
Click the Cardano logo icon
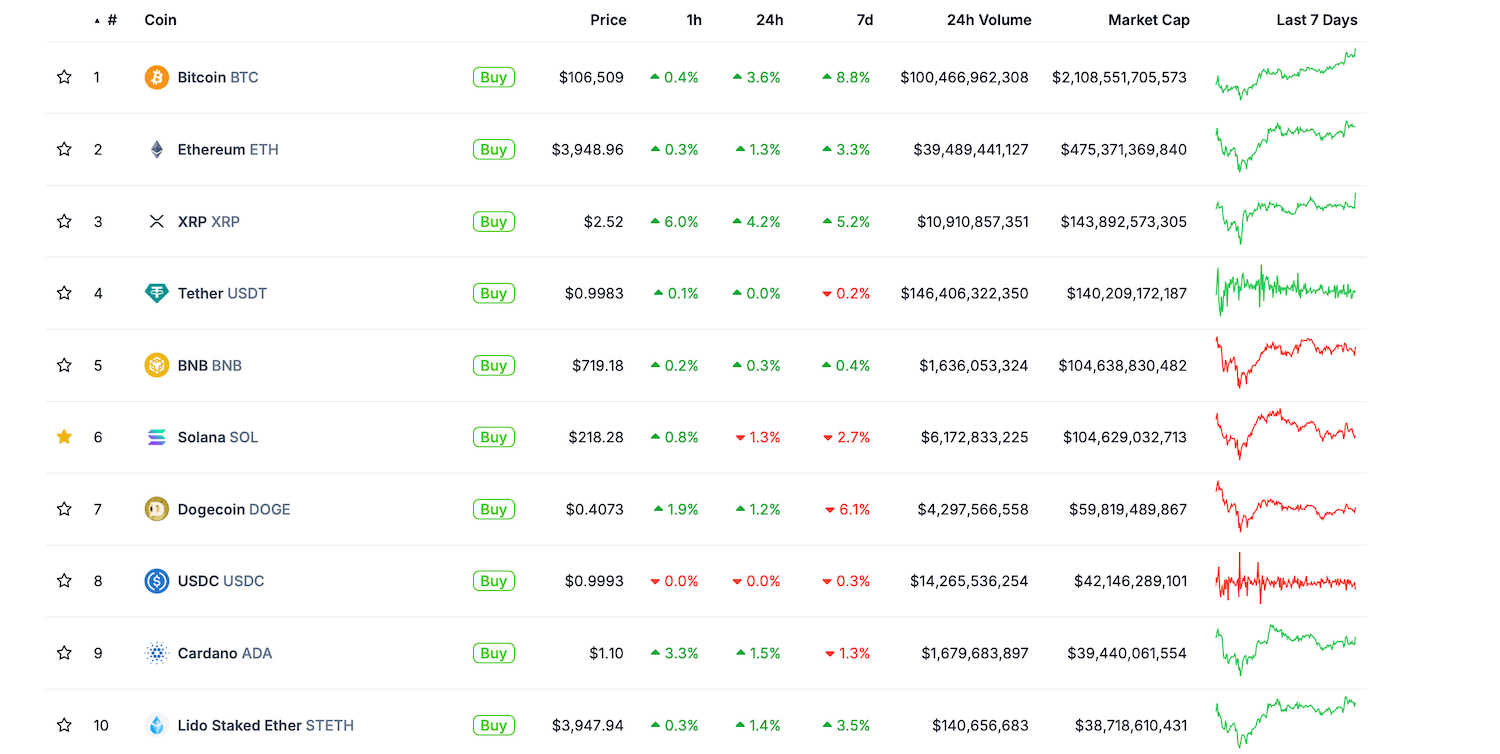point(157,653)
